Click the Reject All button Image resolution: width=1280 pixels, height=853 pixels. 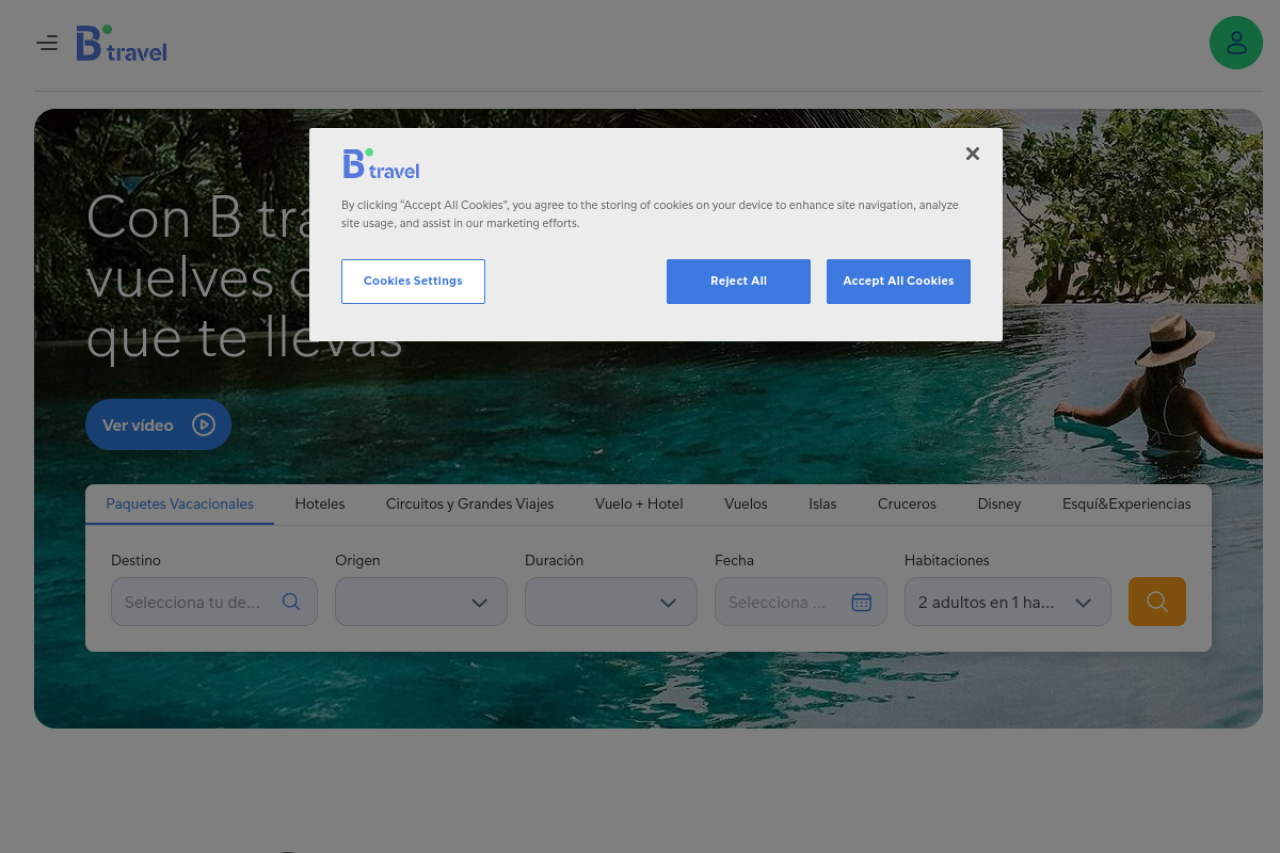click(x=738, y=281)
